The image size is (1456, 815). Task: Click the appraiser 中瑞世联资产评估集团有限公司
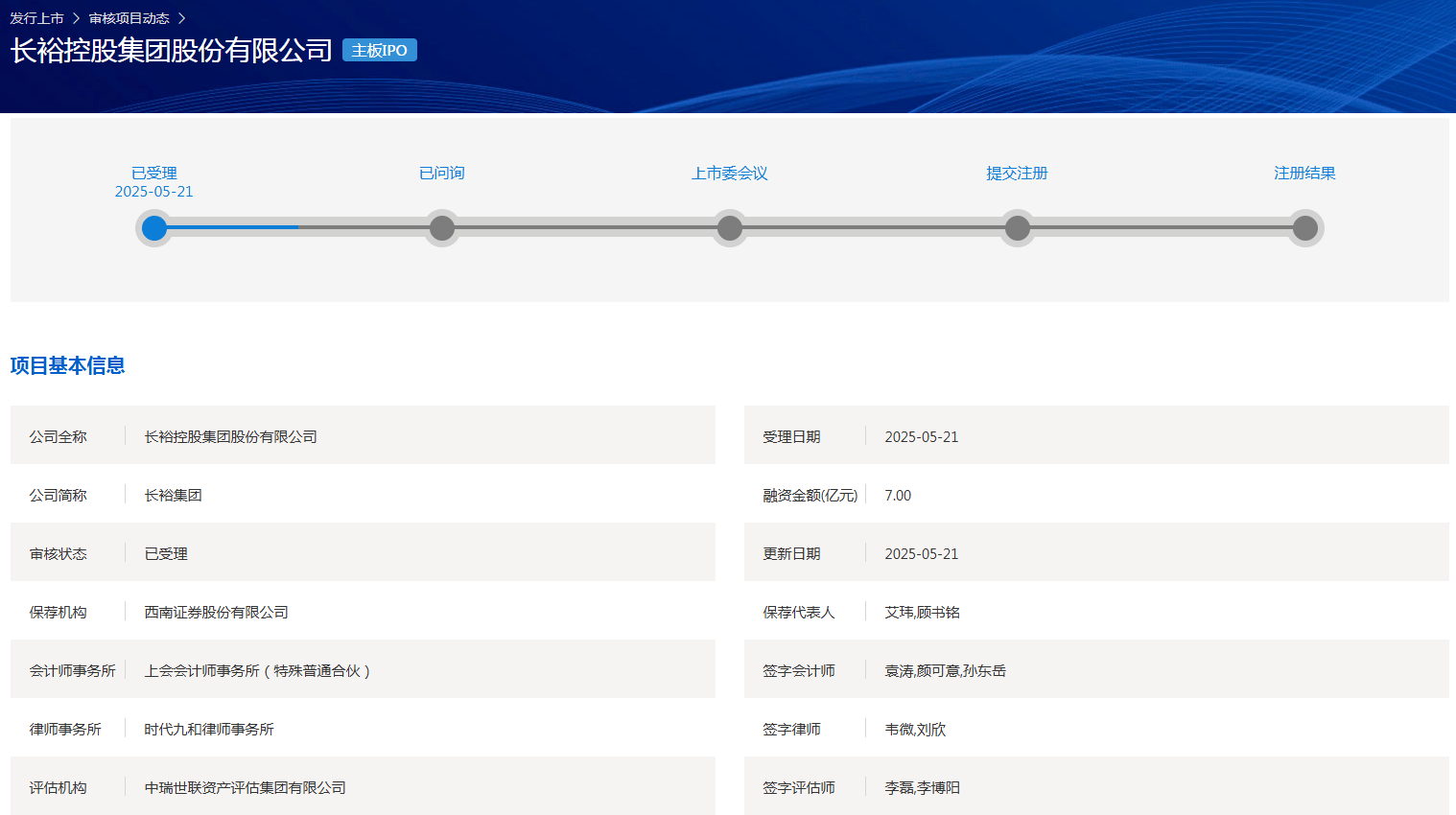coord(246,787)
